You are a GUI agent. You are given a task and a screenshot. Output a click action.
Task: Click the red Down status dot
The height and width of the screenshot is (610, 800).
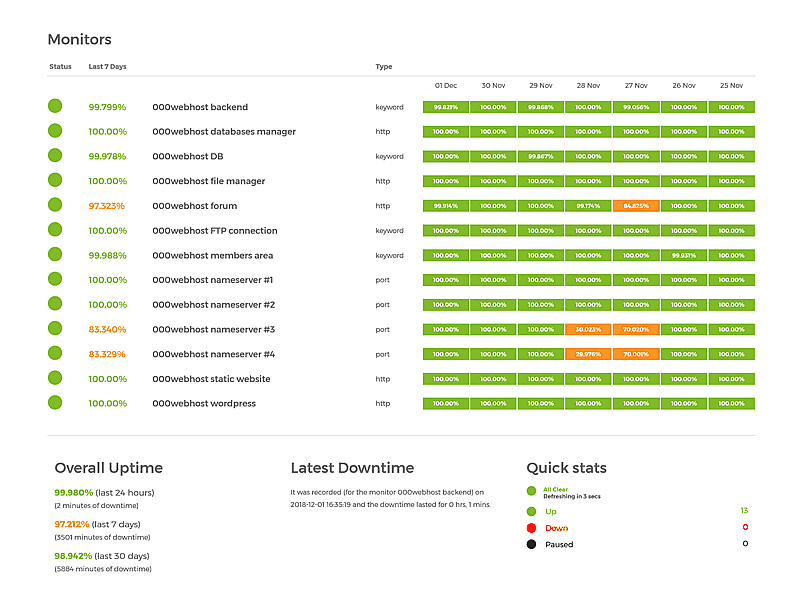tap(532, 528)
